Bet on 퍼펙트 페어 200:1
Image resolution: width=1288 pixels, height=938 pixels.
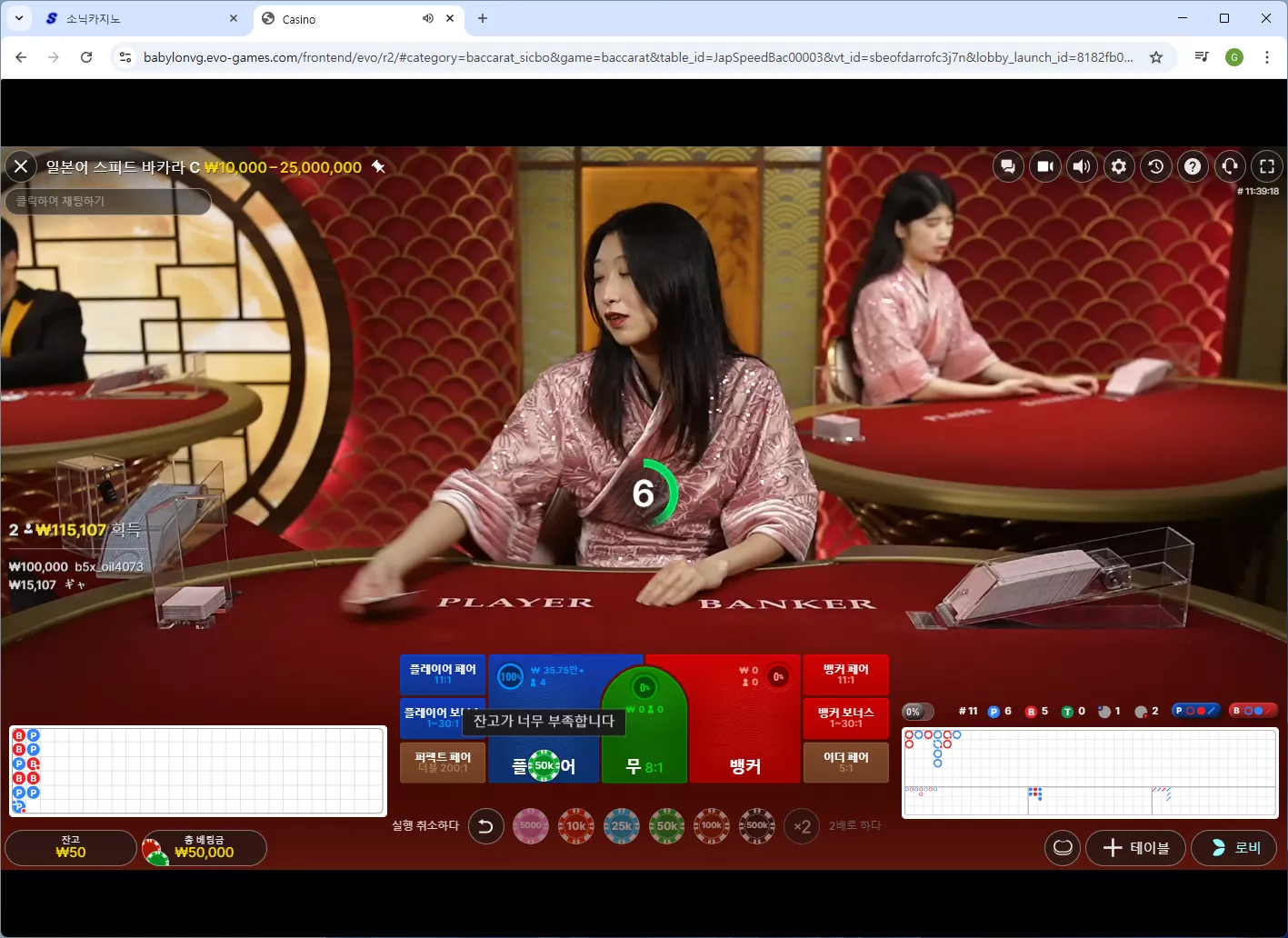coord(443,762)
